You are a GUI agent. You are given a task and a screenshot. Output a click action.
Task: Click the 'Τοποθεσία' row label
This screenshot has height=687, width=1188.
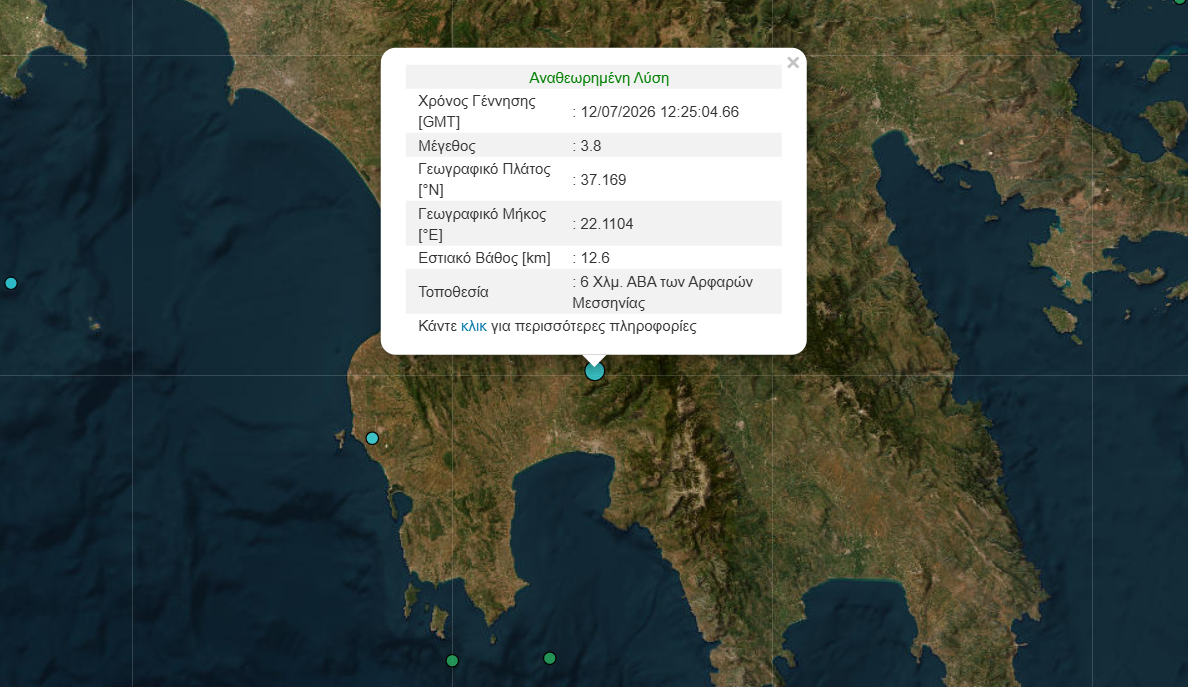(453, 292)
